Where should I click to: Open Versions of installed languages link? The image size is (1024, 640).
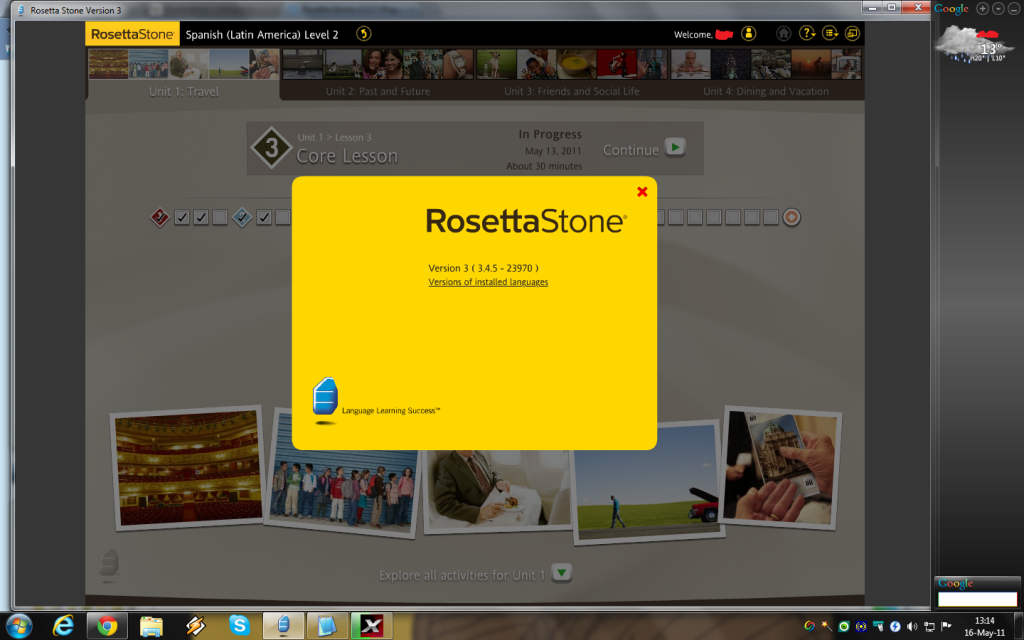click(x=488, y=282)
